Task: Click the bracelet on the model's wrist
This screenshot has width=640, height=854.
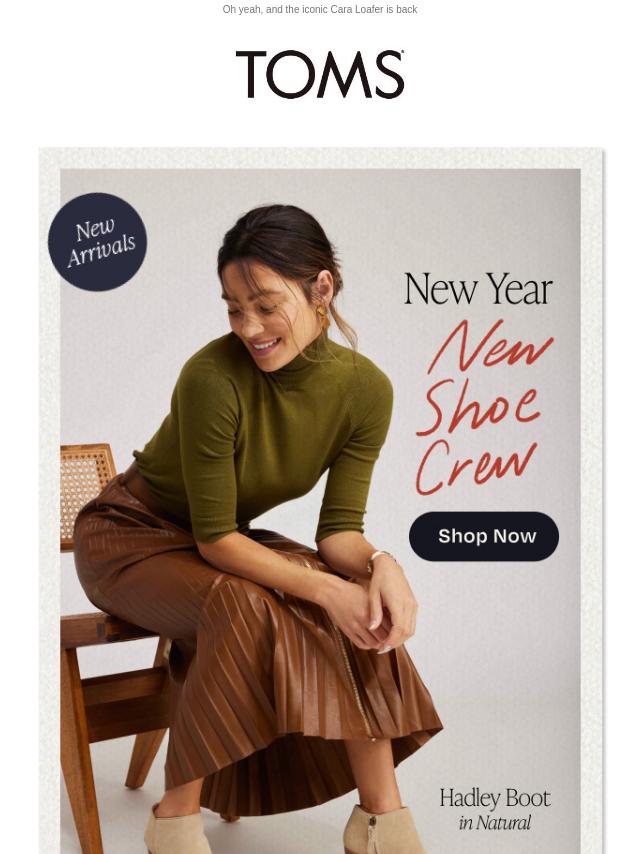Action: coord(380,559)
